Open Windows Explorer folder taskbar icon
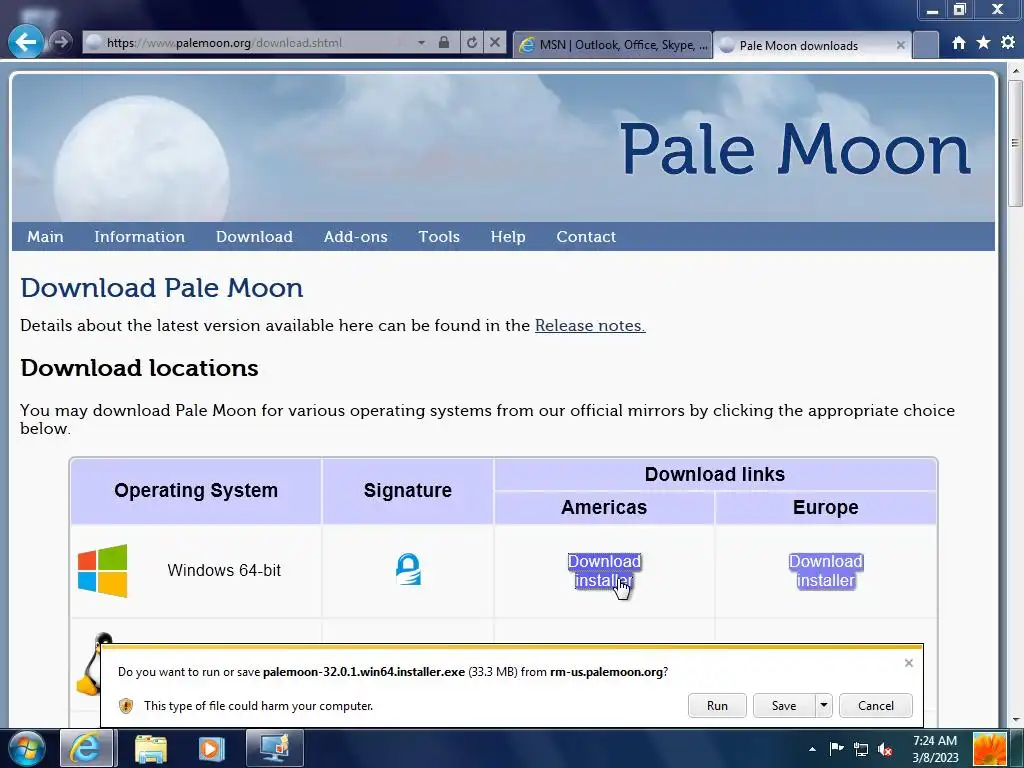 pyautogui.click(x=151, y=748)
